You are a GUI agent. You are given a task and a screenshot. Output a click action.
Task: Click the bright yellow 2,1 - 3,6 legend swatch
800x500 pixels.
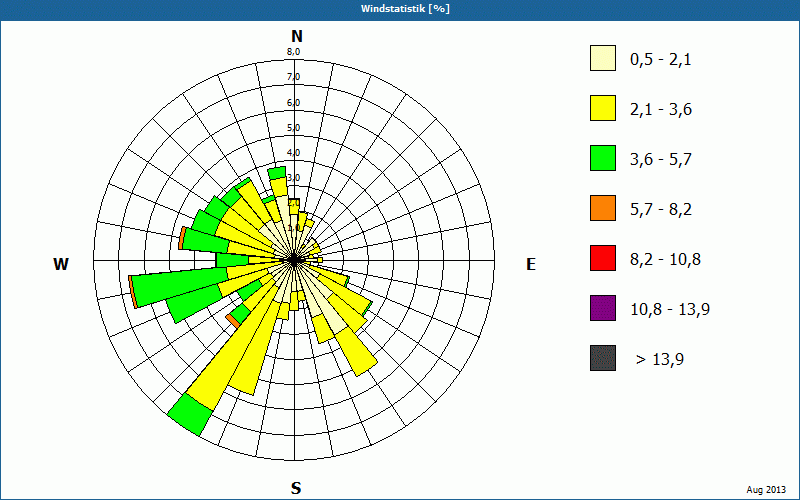(x=603, y=108)
